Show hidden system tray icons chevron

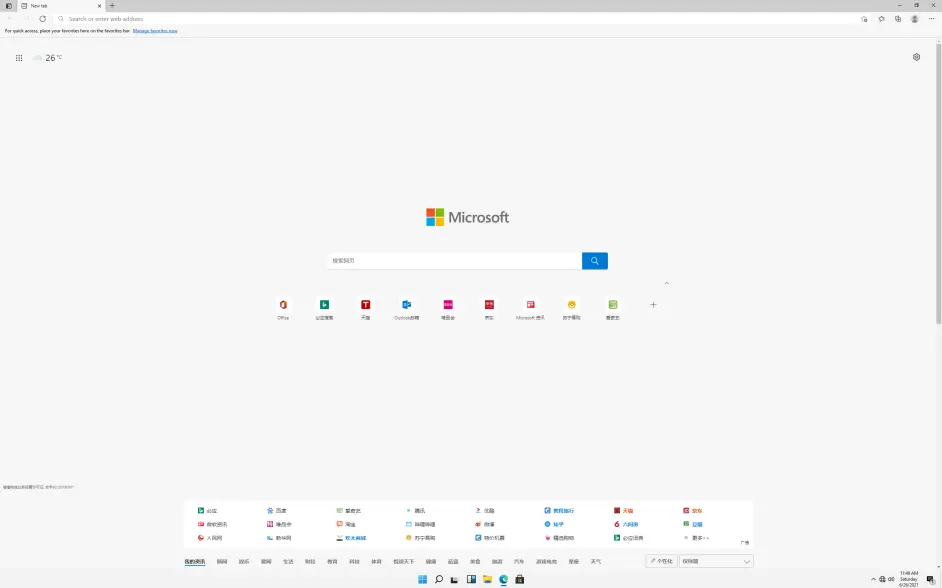pyautogui.click(x=874, y=579)
